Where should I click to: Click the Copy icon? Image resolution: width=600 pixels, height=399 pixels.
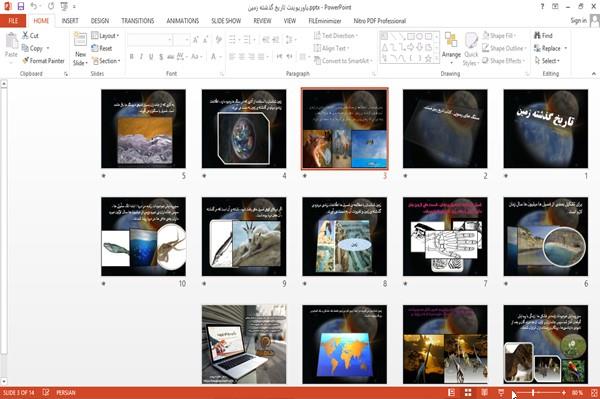click(25, 48)
